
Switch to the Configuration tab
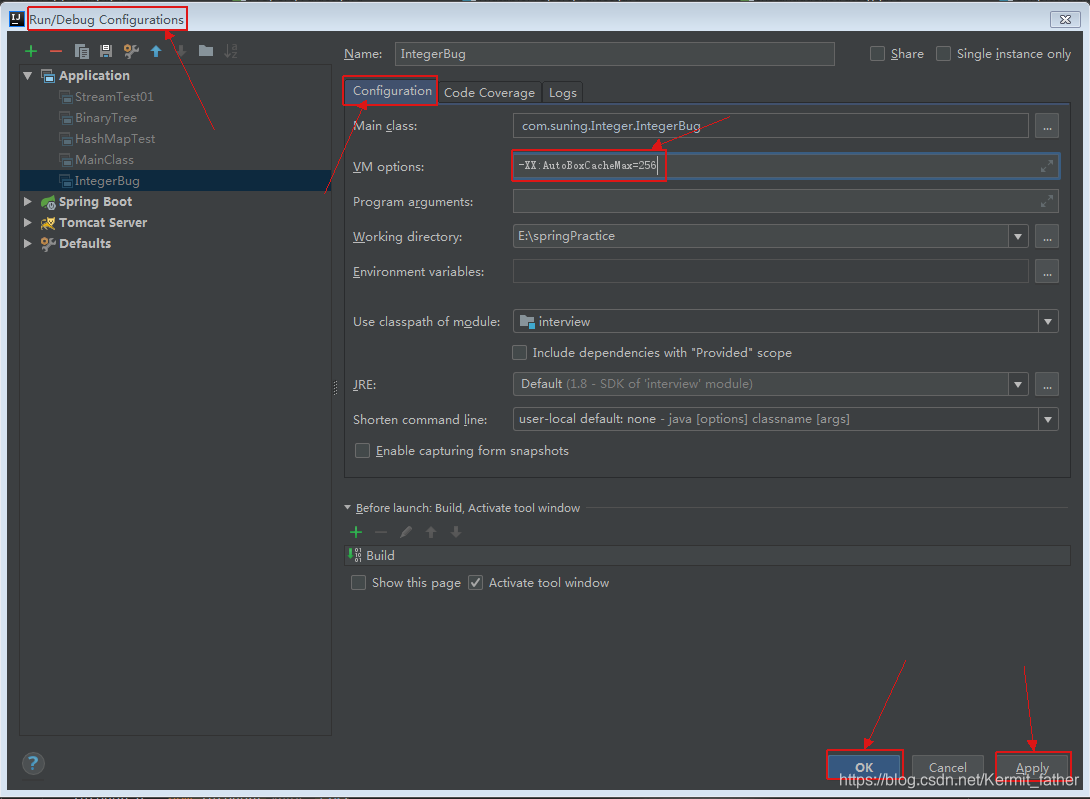click(x=391, y=91)
